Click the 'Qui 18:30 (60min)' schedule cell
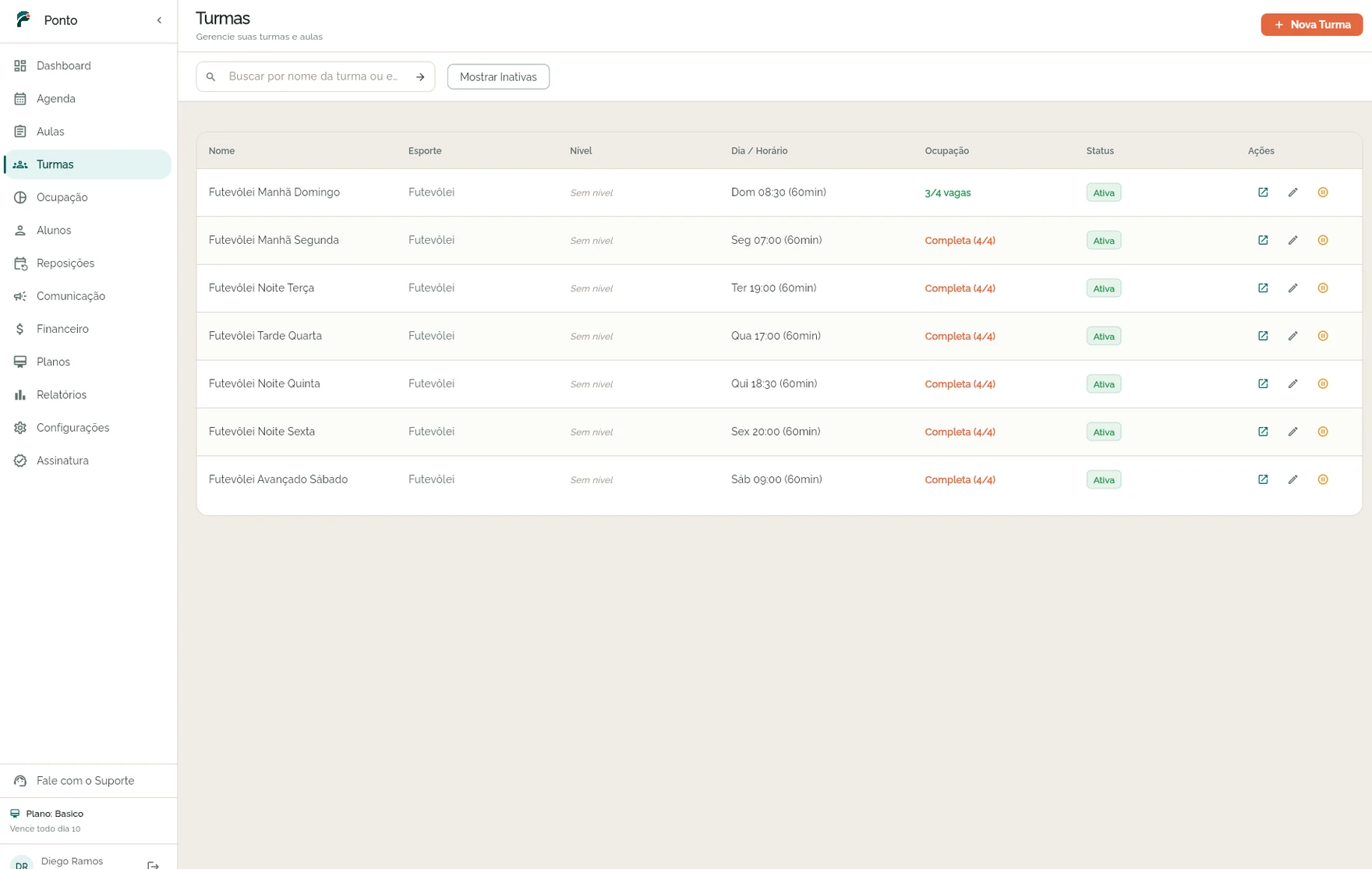Image resolution: width=1372 pixels, height=869 pixels. click(x=773, y=383)
